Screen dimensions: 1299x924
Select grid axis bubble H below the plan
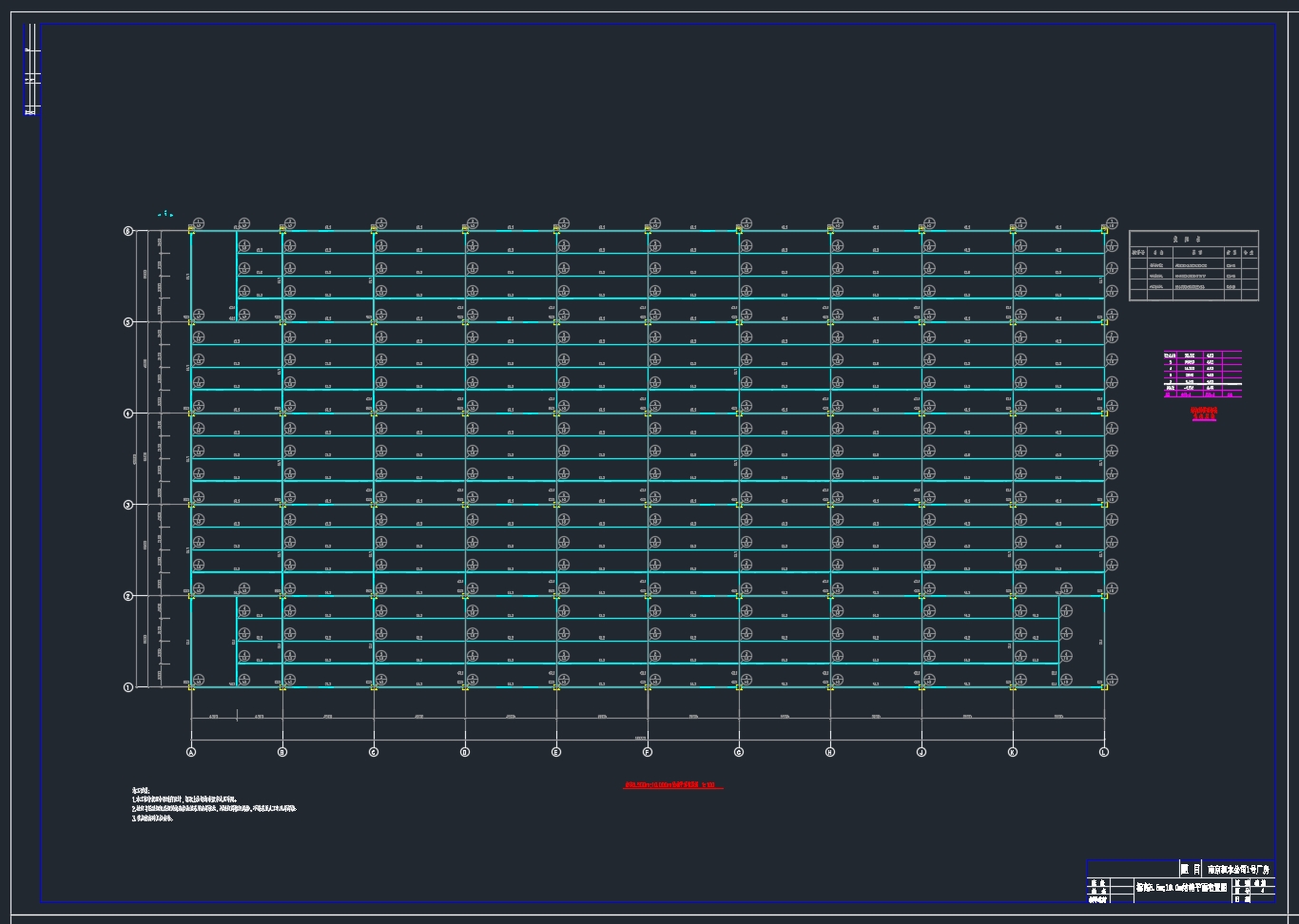coord(830,752)
